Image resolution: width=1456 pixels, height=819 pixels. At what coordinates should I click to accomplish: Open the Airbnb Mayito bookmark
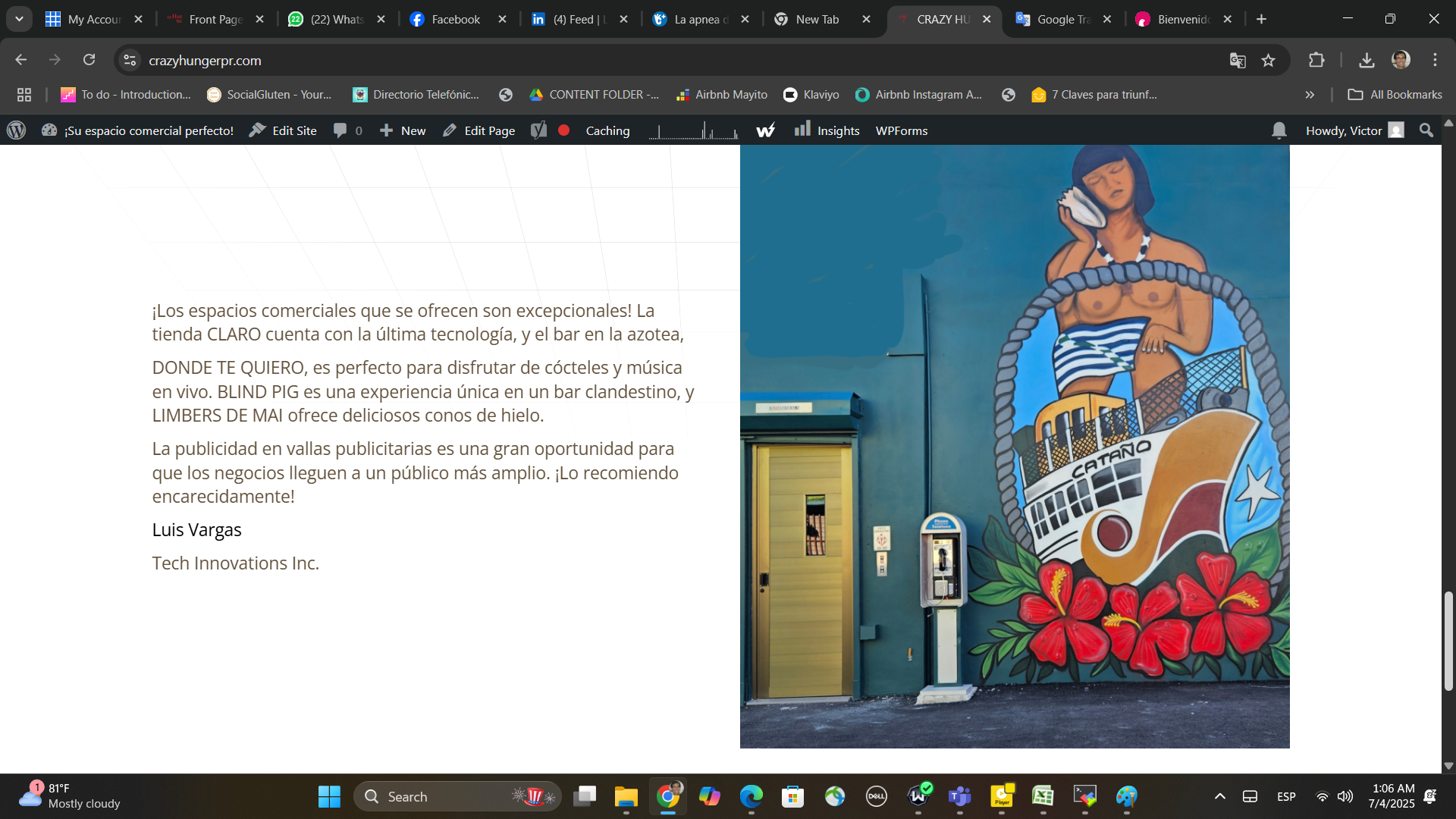tap(721, 95)
